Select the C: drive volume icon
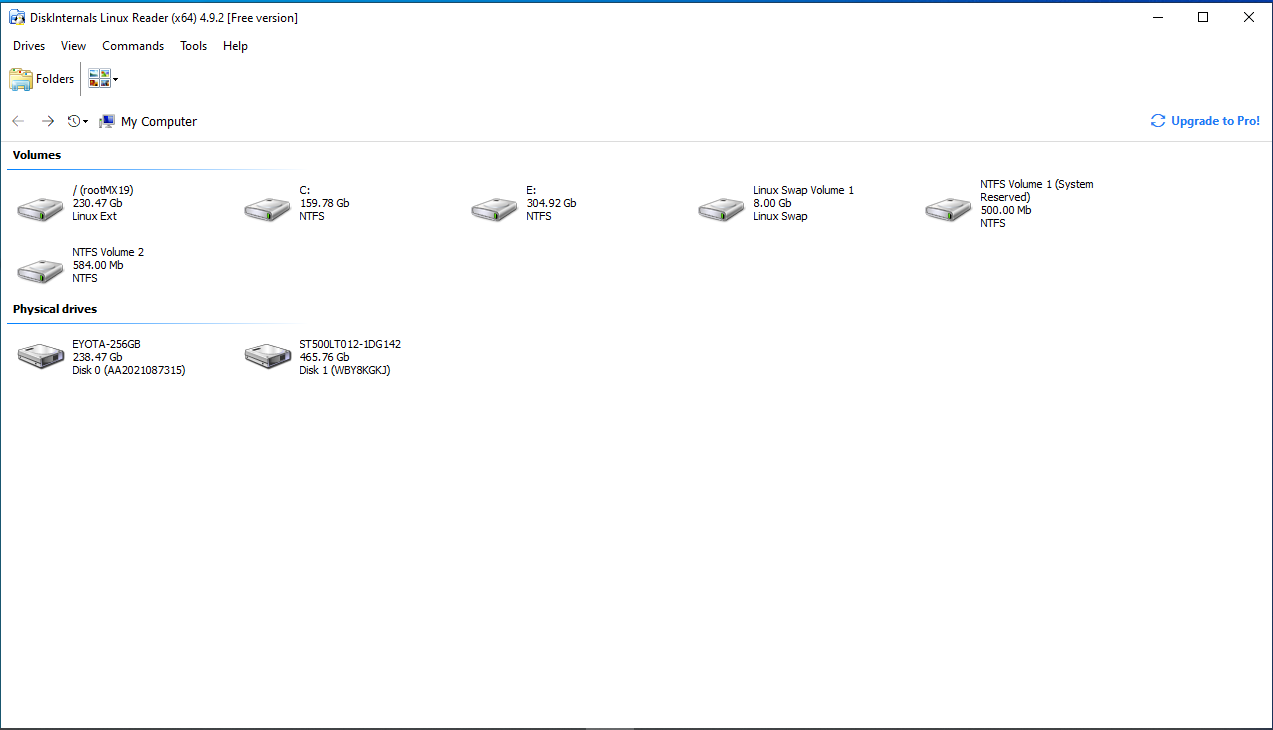The image size is (1273, 730). (x=268, y=209)
